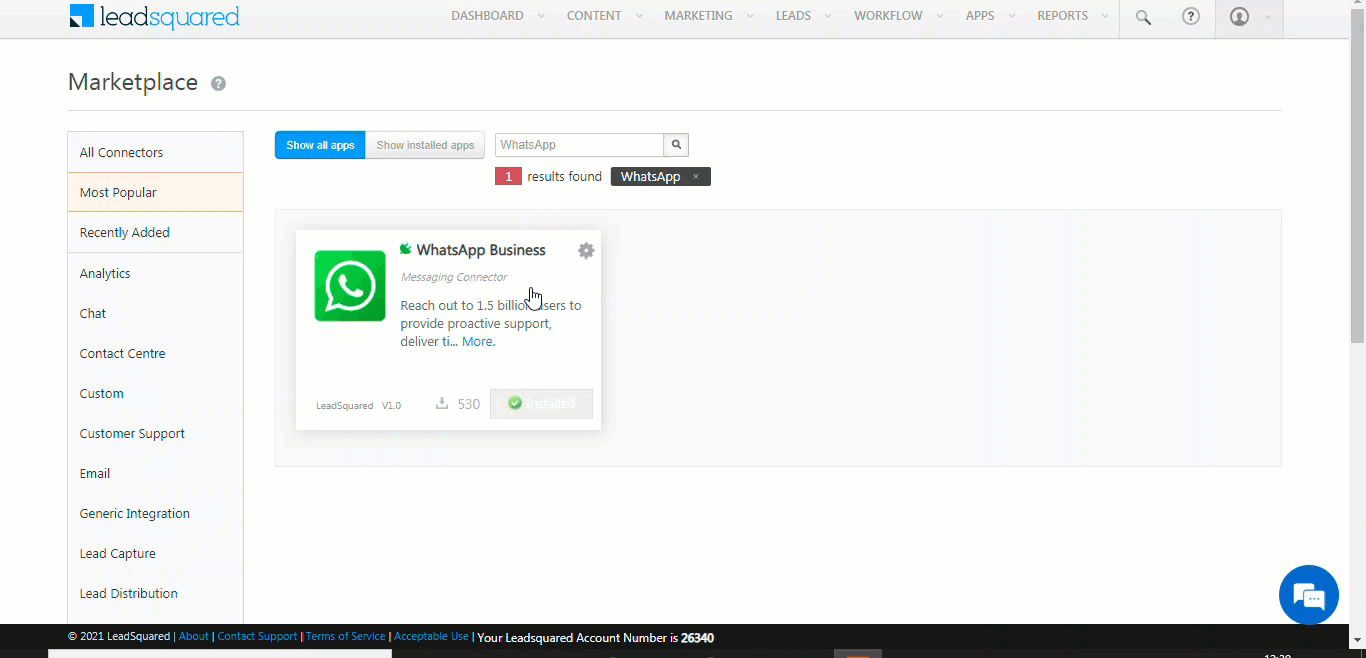The width and height of the screenshot is (1366, 658).
Task: Click the LeadSquared logo
Action: pos(155,17)
